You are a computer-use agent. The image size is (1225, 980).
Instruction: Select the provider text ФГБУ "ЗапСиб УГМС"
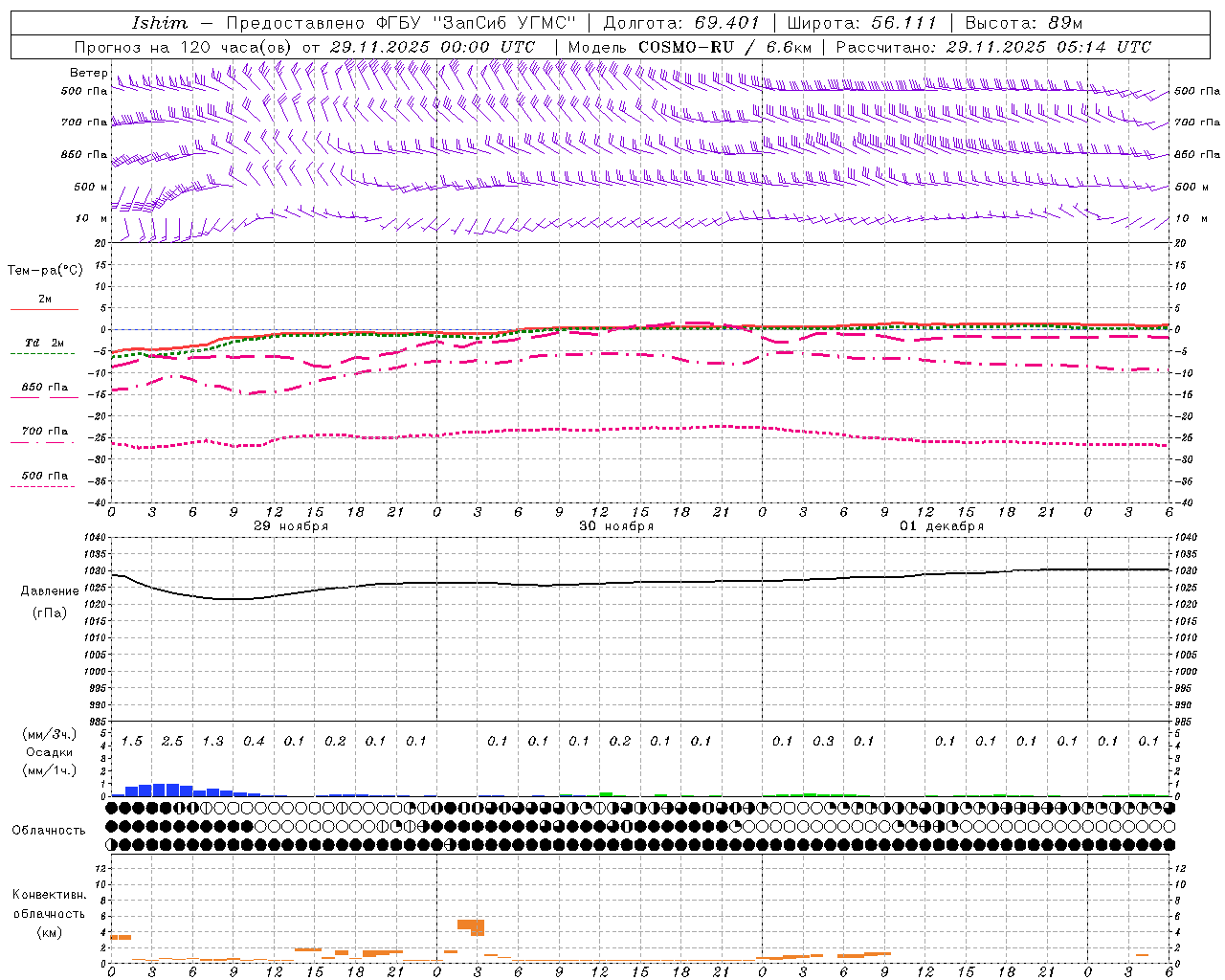(478, 23)
